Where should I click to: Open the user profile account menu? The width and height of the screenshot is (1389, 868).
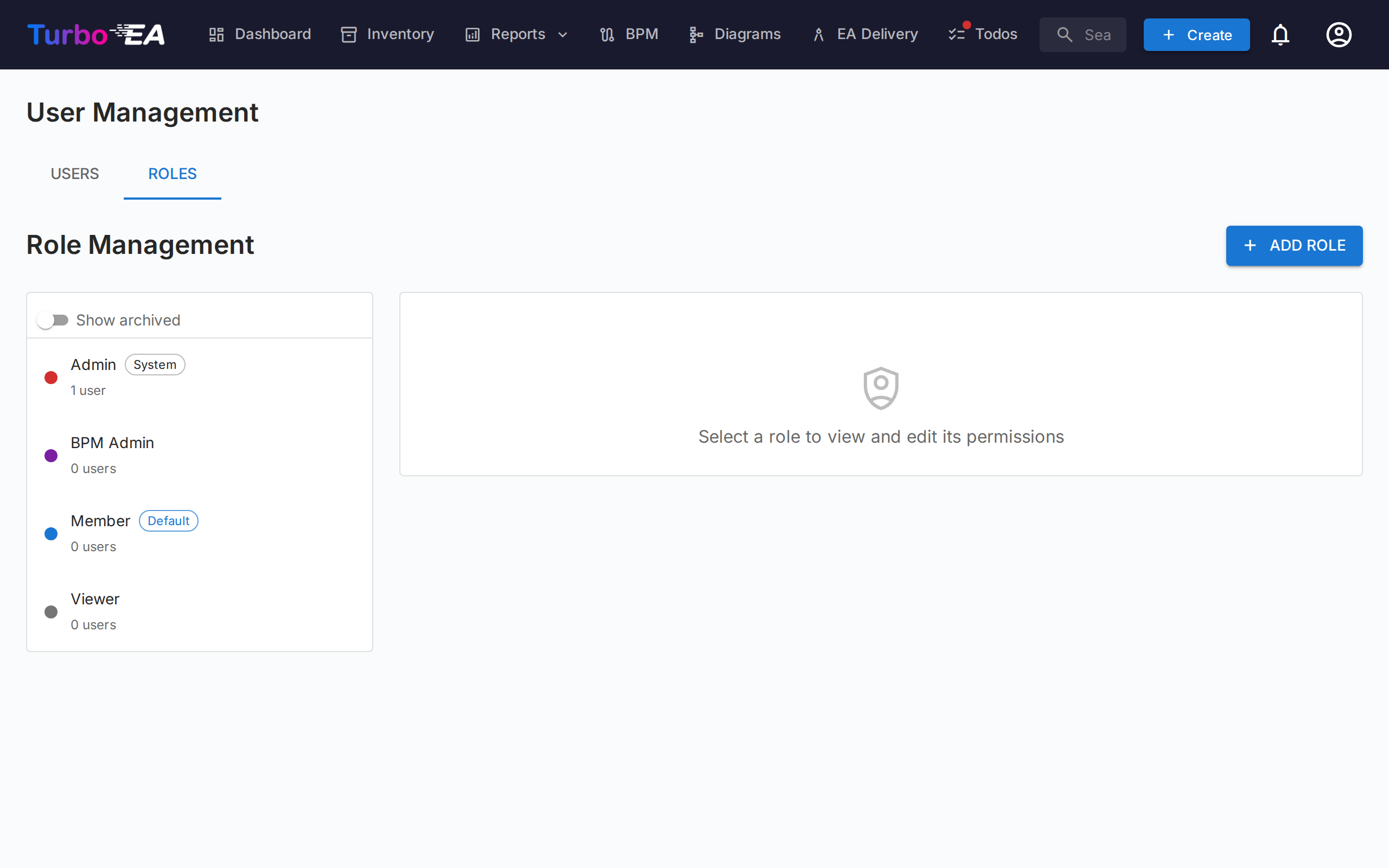pos(1339,34)
